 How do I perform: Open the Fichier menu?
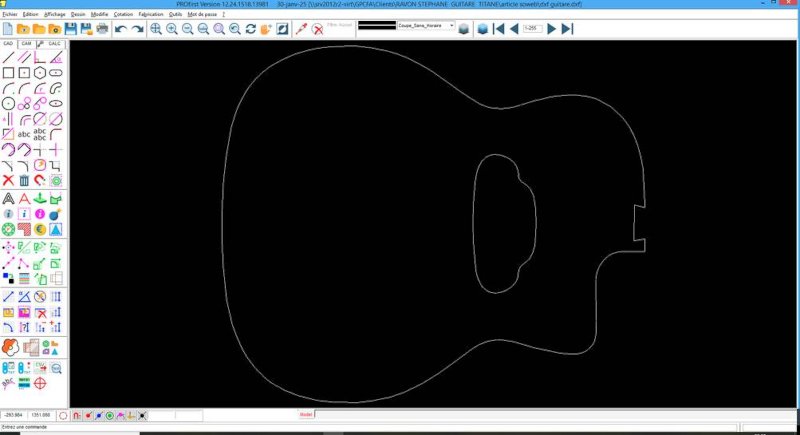pos(10,14)
